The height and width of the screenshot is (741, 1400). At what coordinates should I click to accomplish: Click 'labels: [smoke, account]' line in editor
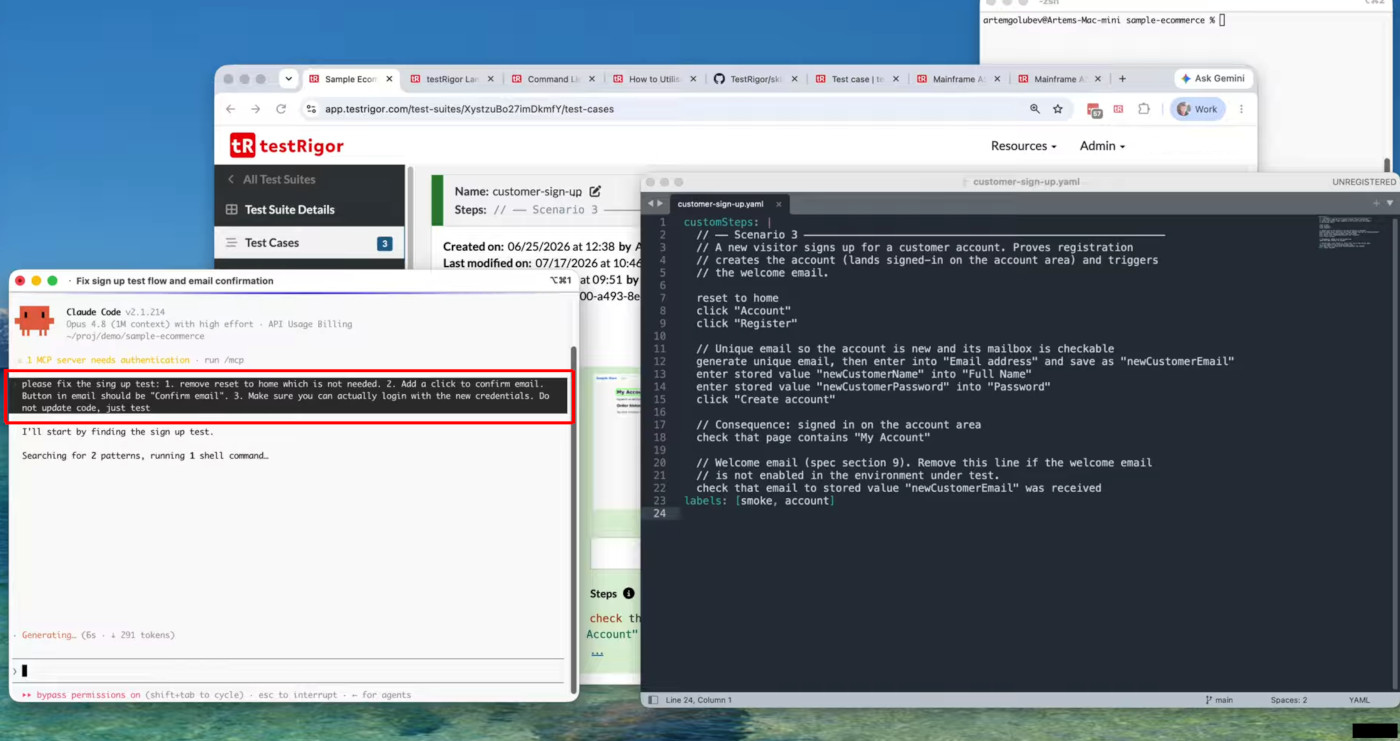click(x=759, y=501)
